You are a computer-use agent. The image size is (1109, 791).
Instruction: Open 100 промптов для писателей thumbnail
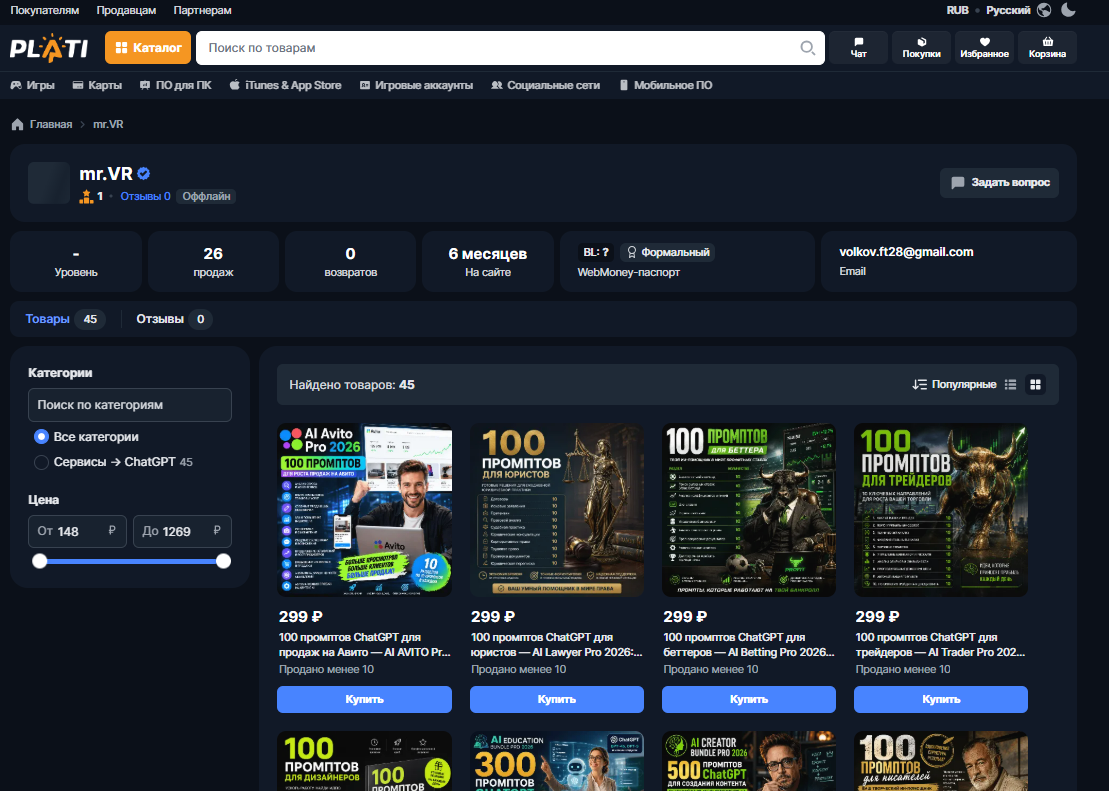pos(941,761)
